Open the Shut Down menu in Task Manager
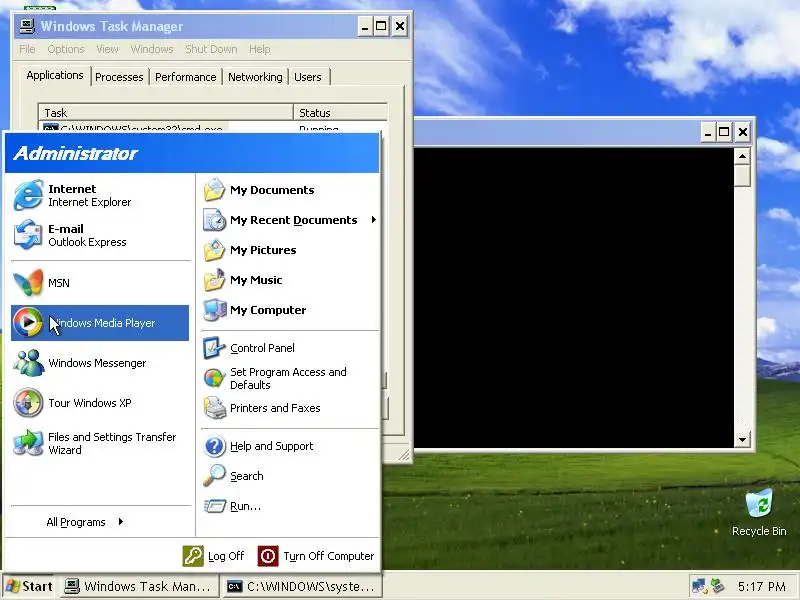This screenshot has height=600, width=800. coord(211,49)
